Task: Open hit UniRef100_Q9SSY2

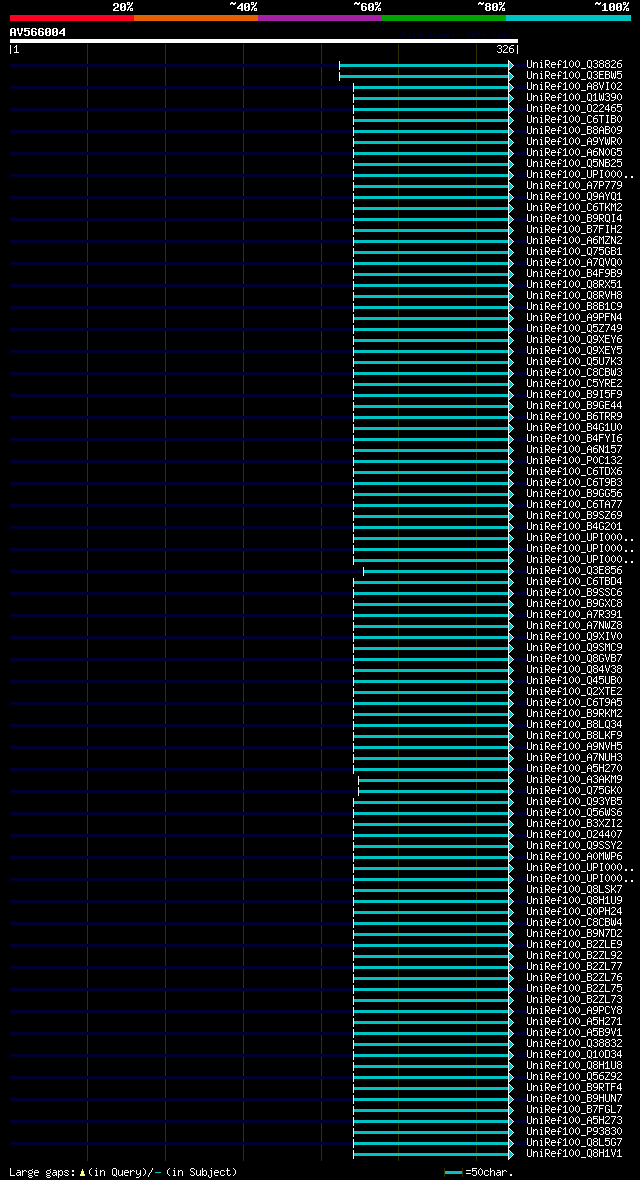Action: 574,845
